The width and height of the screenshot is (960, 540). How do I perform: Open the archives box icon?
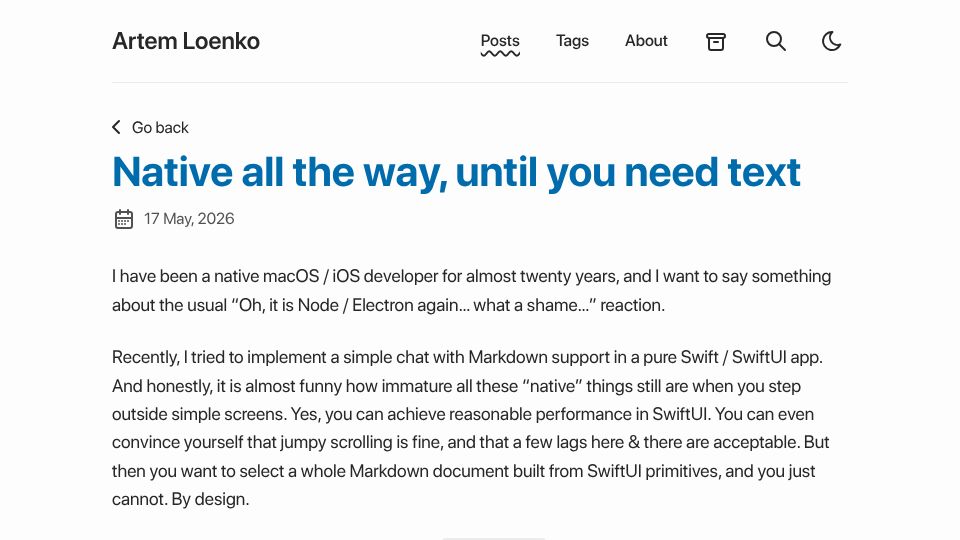(716, 42)
